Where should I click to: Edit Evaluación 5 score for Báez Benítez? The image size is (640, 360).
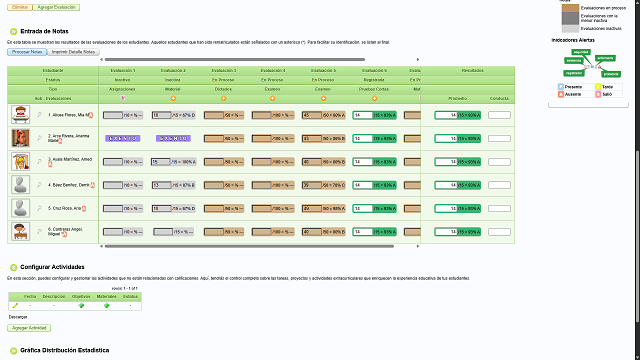coord(312,185)
